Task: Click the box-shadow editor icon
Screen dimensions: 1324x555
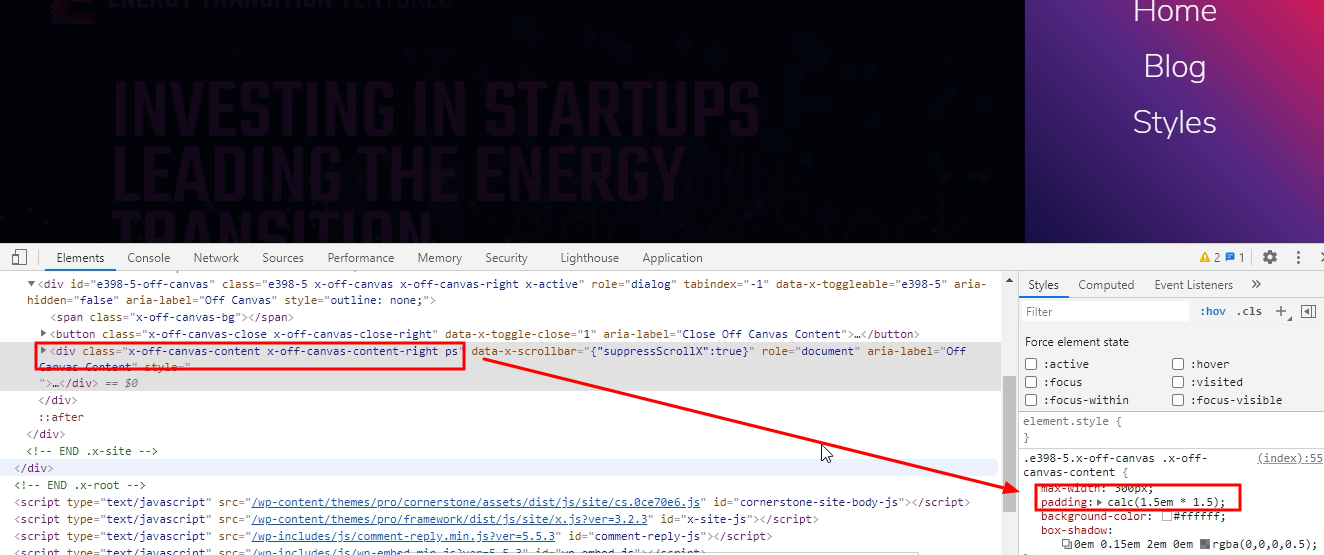Action: coord(1067,544)
